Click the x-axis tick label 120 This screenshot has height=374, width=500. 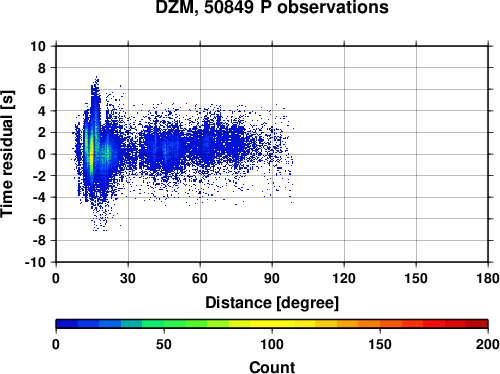coord(344,278)
